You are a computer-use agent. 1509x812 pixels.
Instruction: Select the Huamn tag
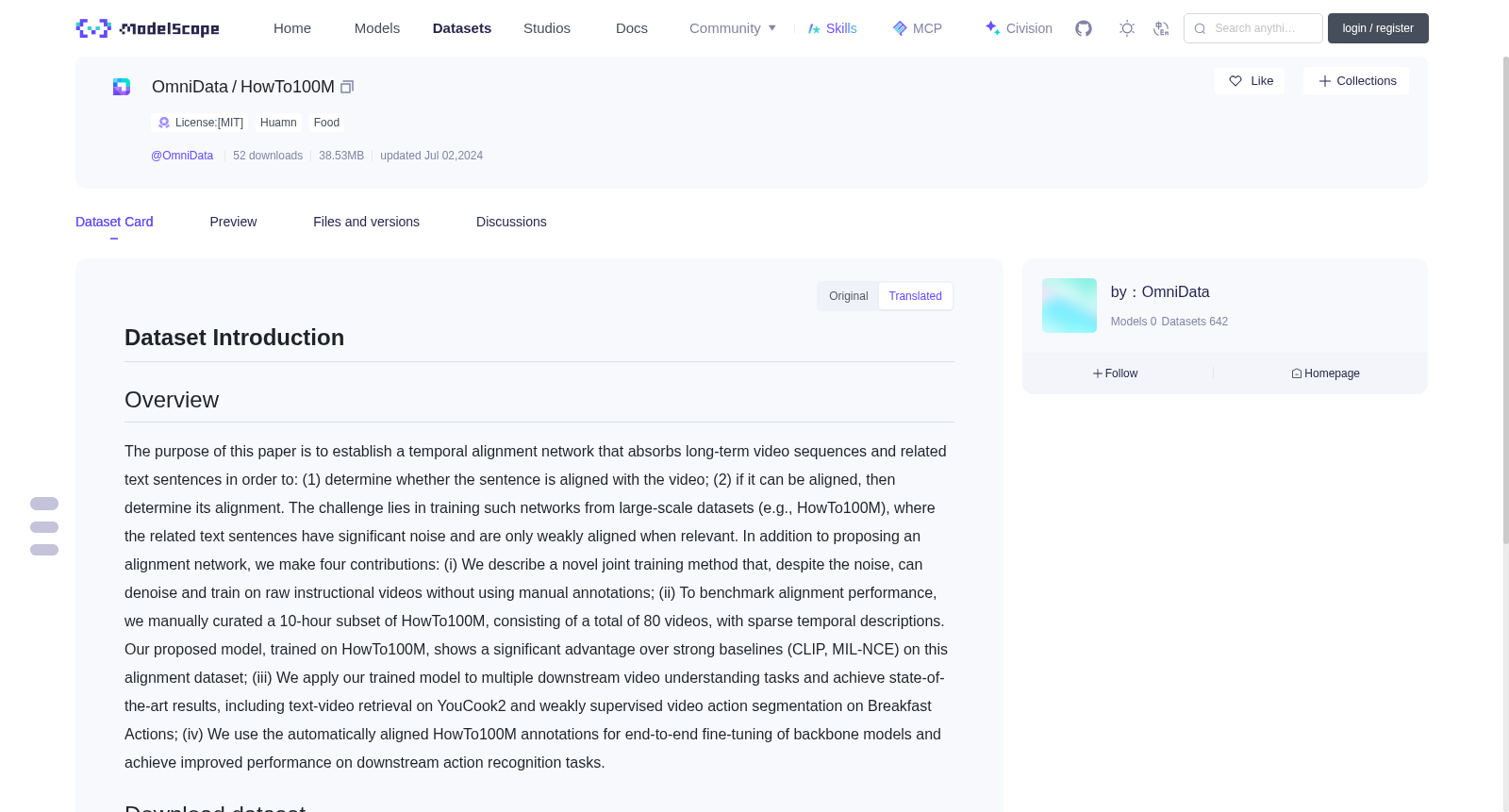(x=278, y=123)
